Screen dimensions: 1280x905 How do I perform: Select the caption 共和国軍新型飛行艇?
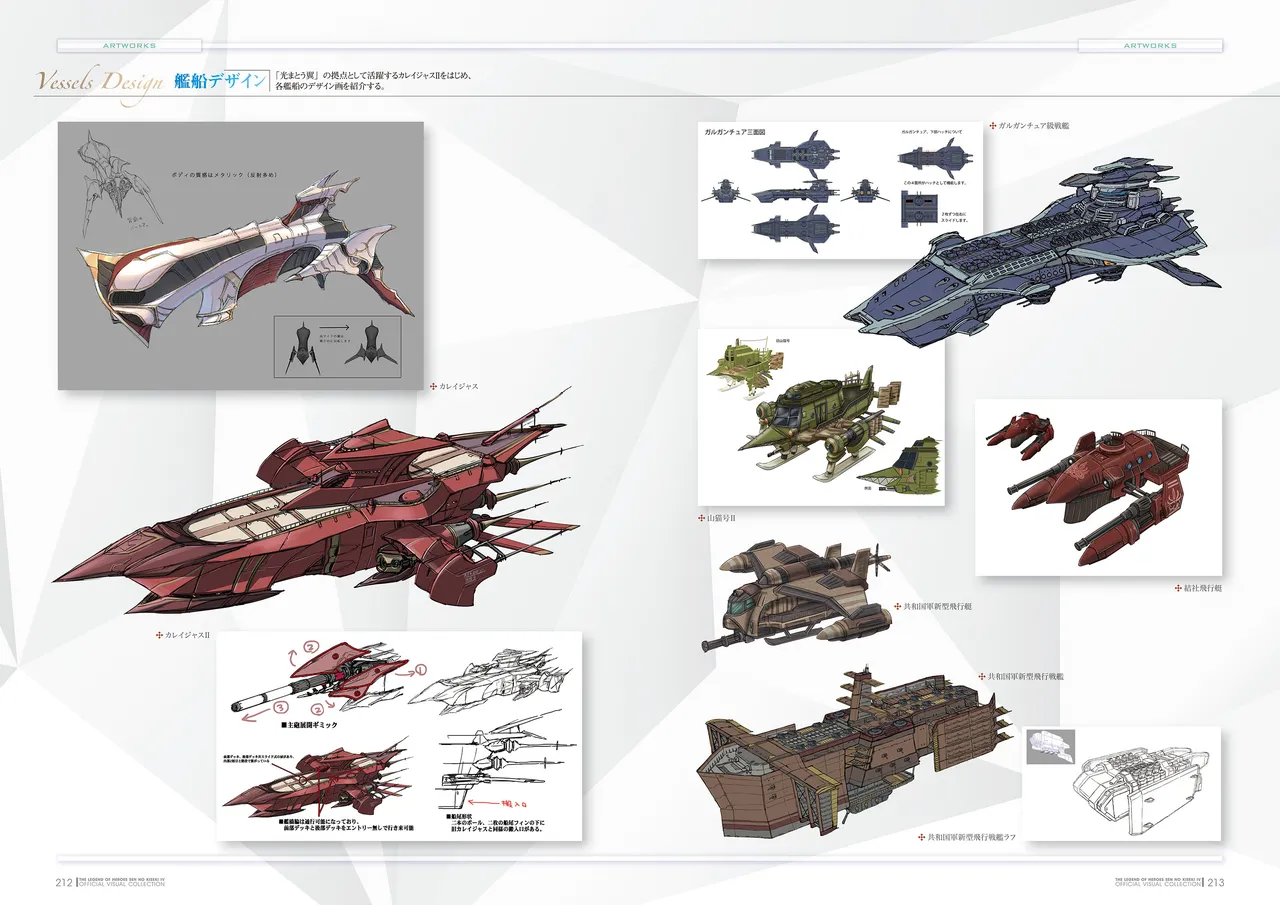(937, 607)
